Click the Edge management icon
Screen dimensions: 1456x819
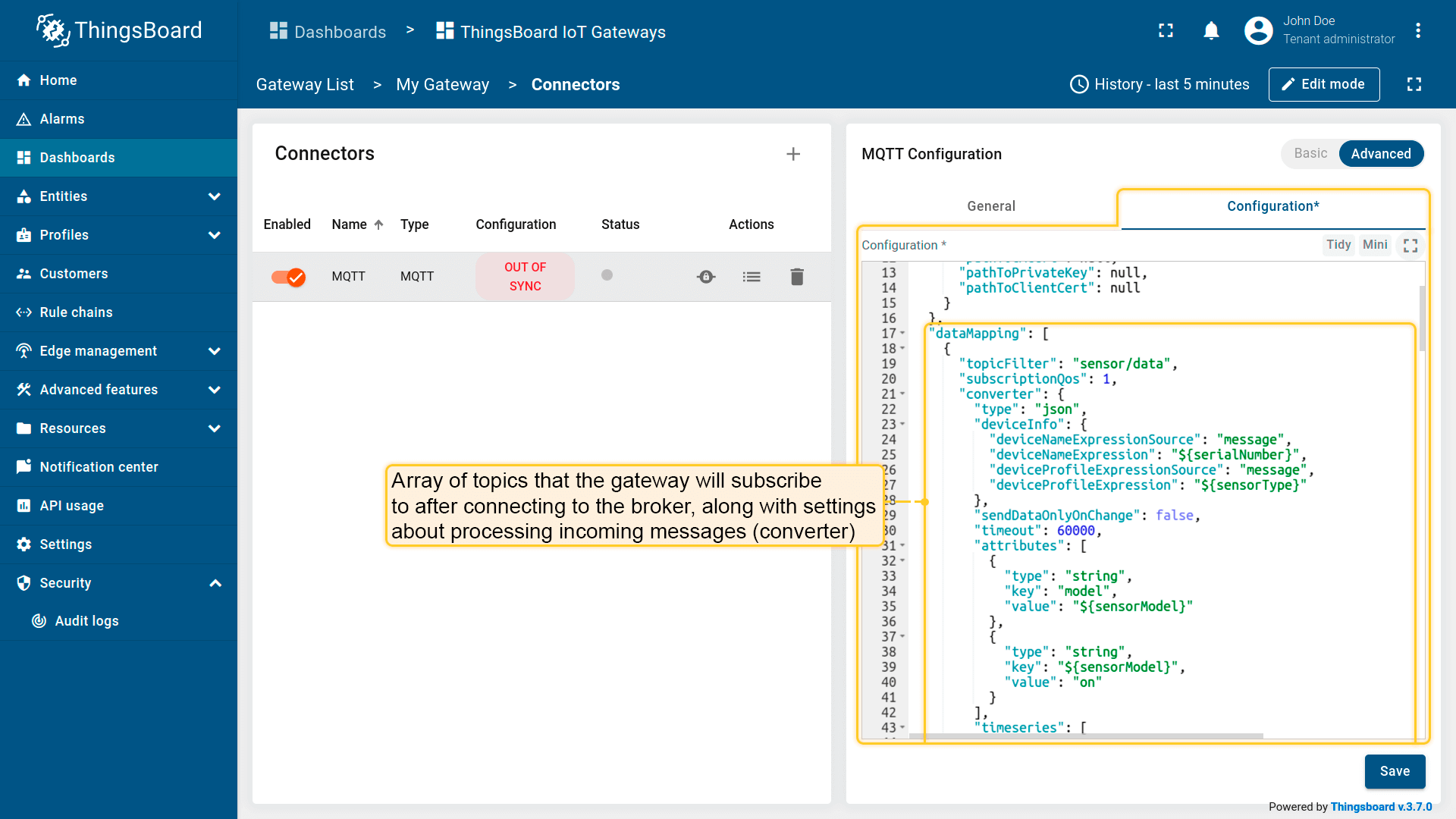[24, 351]
